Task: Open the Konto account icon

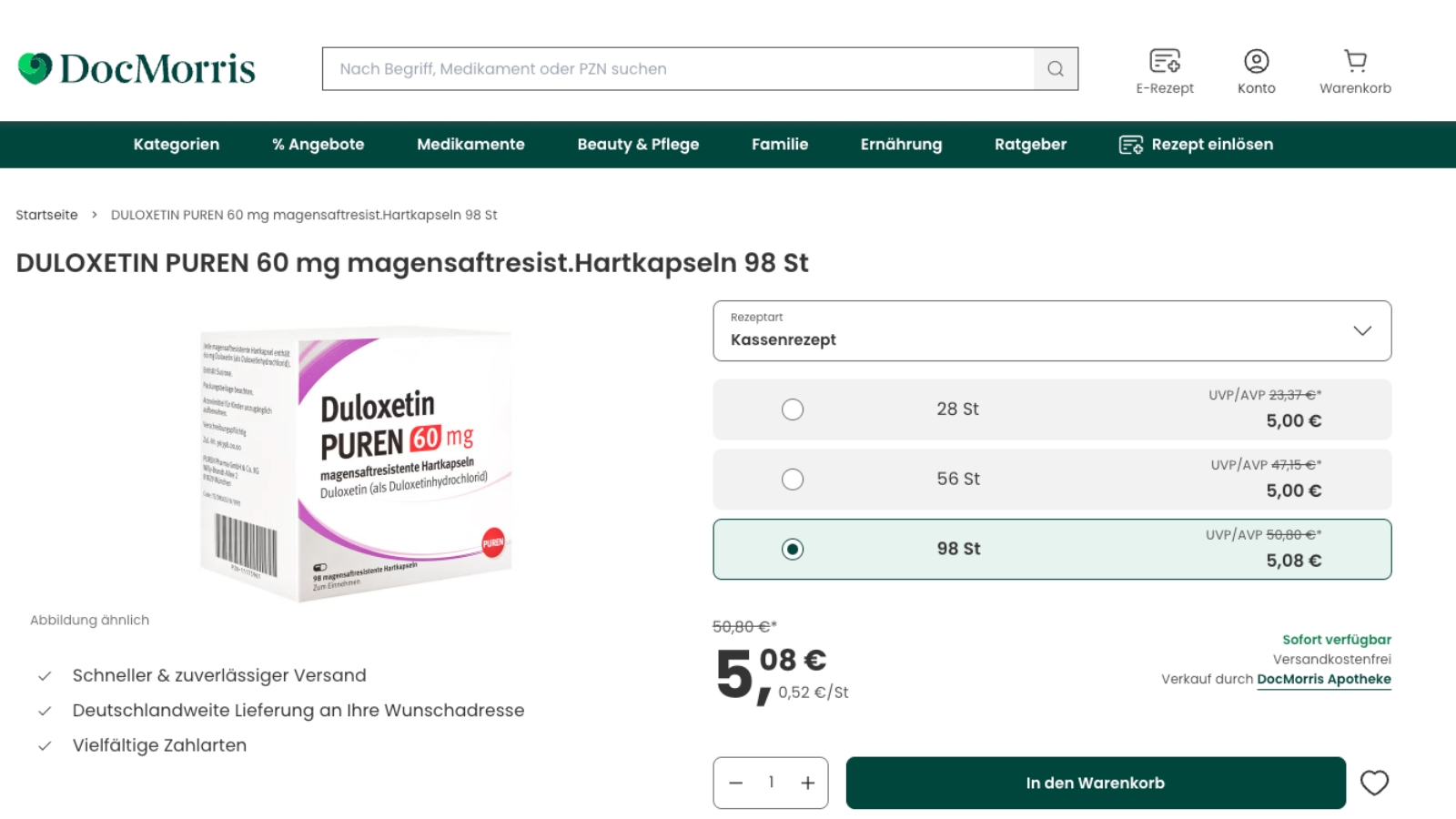Action: 1257,61
